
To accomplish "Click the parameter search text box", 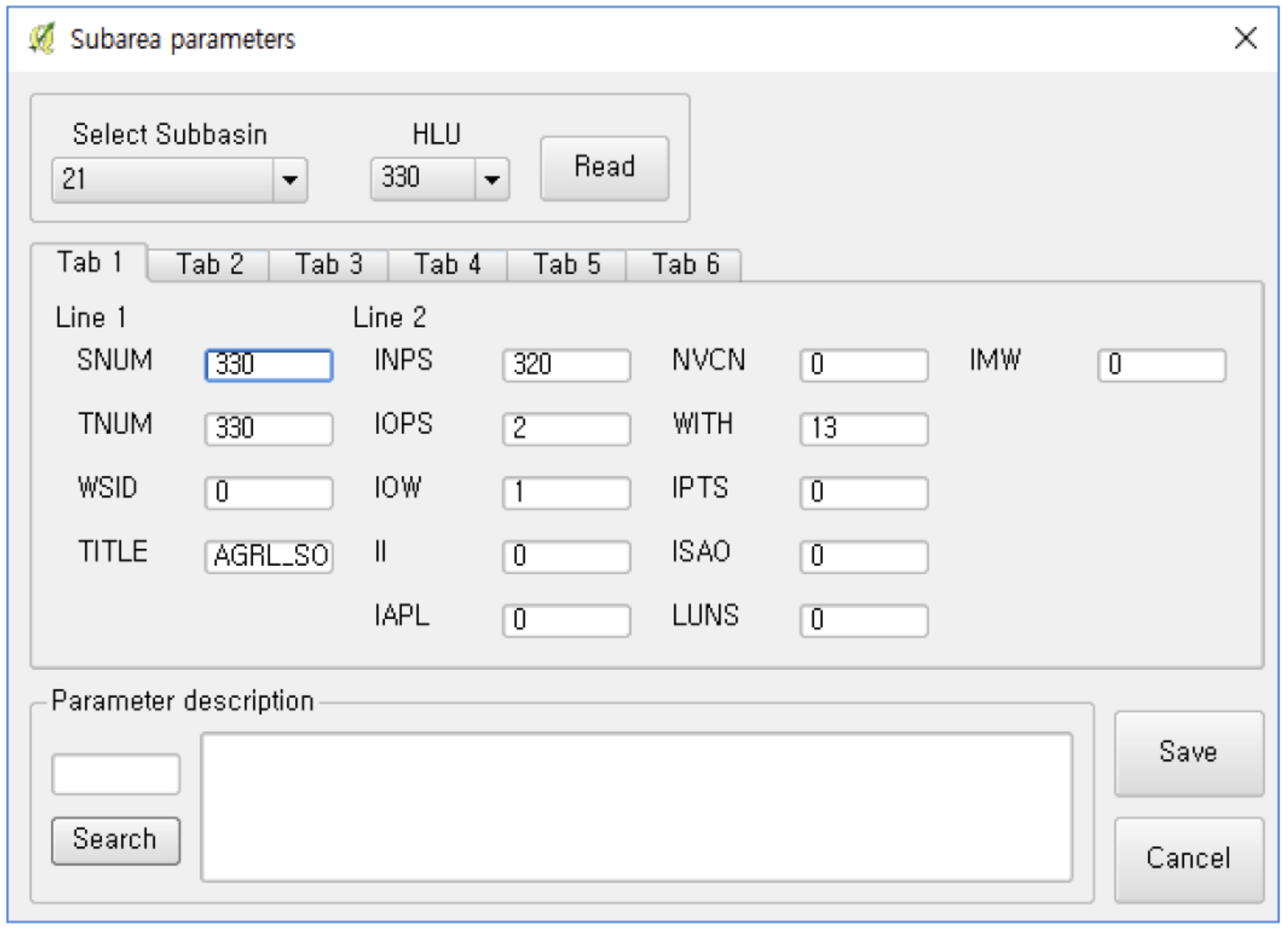I will (x=116, y=774).
